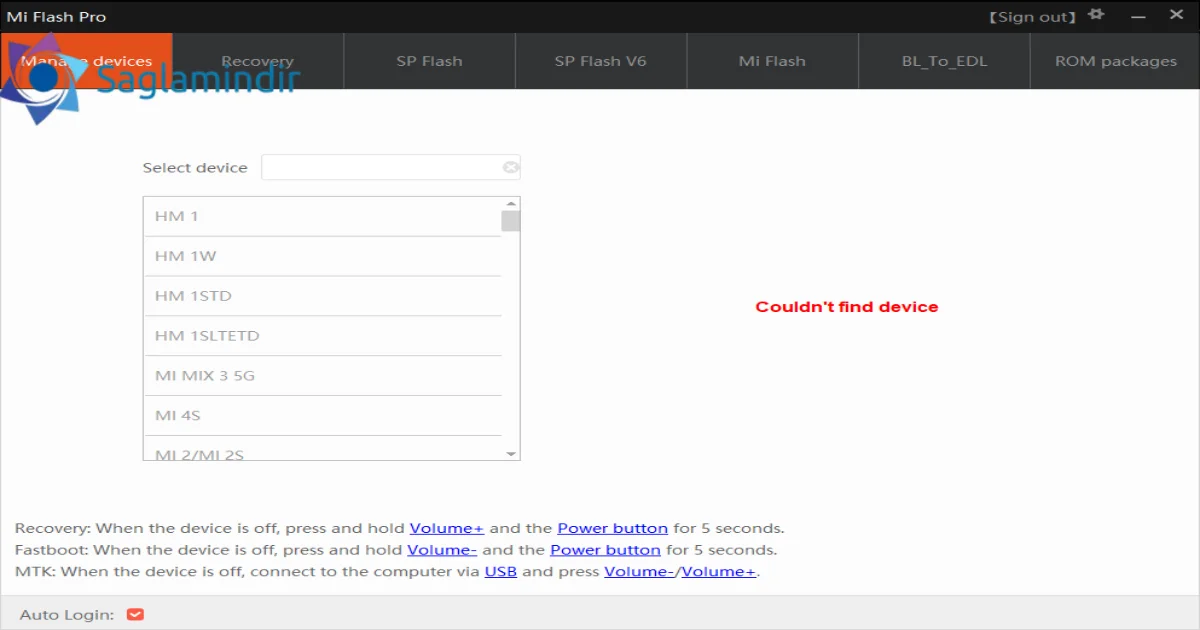Open the Volume- link in Fastboot instructions
Image resolution: width=1200 pixels, height=630 pixels.
coord(442,550)
